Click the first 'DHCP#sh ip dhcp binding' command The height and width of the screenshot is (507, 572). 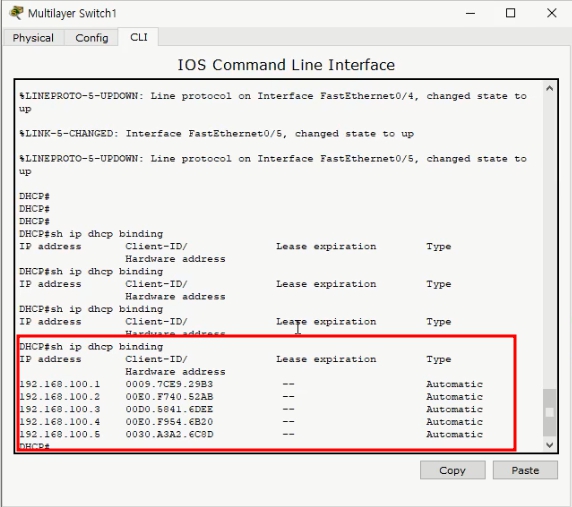91,234
